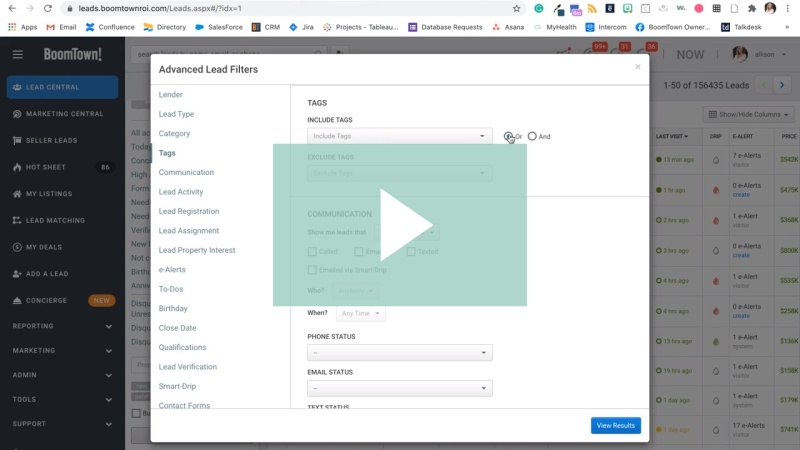Check Emailed via Smart-Drip checkbox
Viewport: 800px width, 450px height.
[x=312, y=270]
